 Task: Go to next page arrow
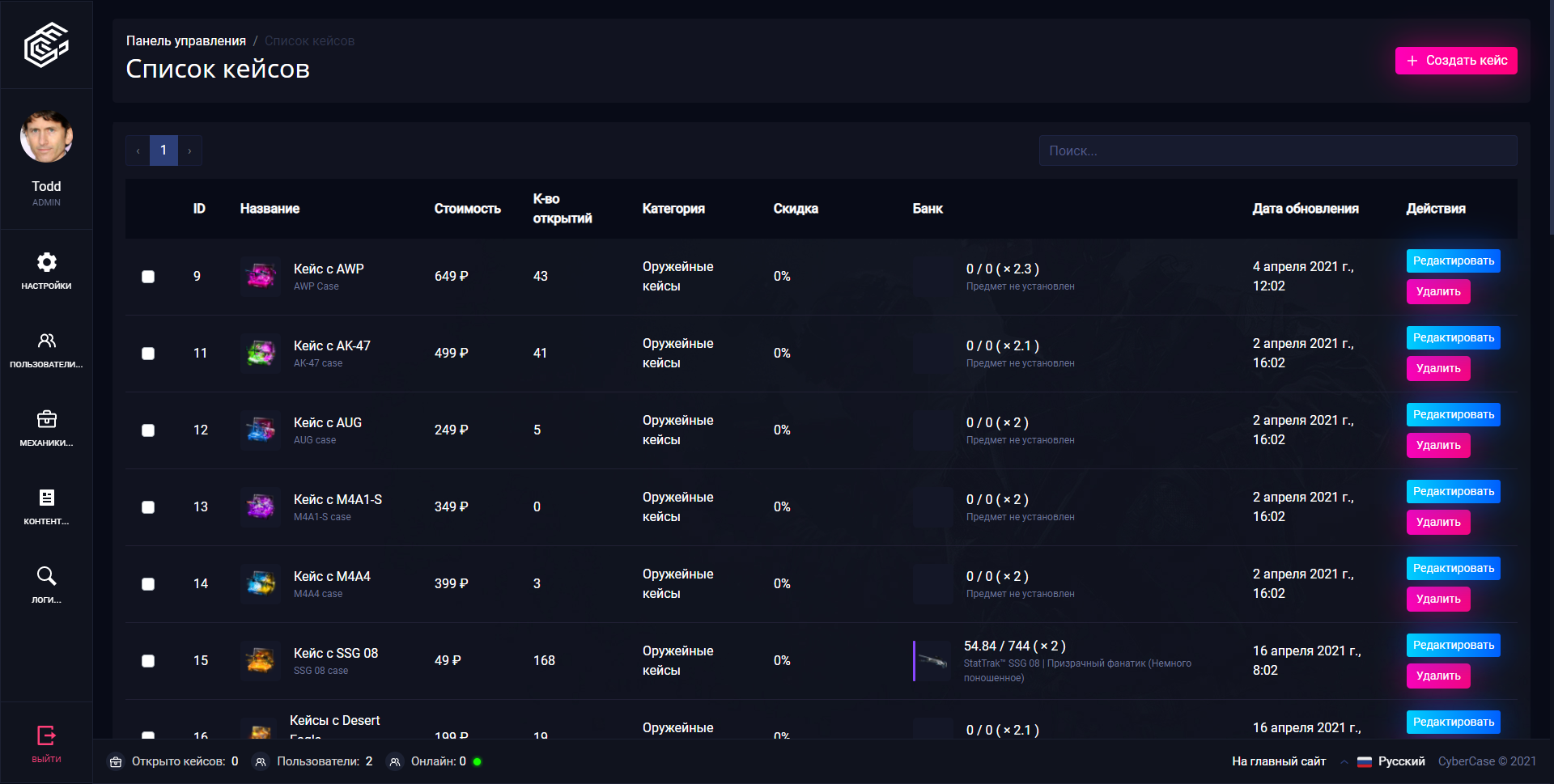point(190,150)
